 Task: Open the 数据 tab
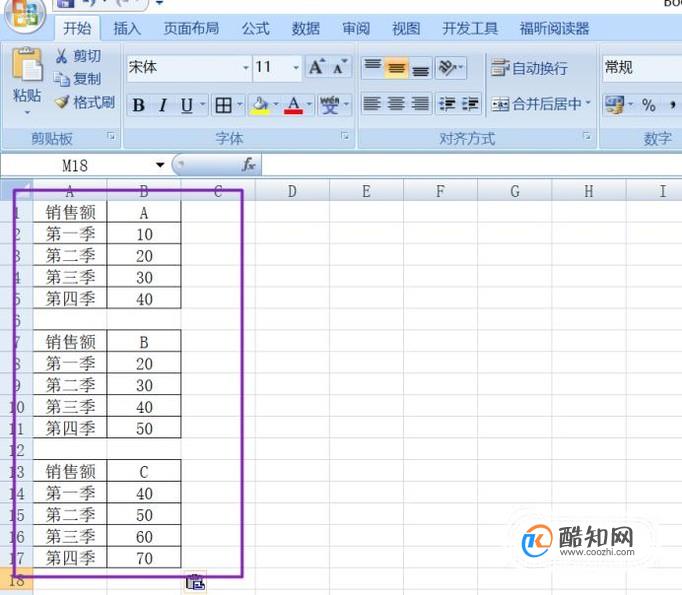click(306, 29)
